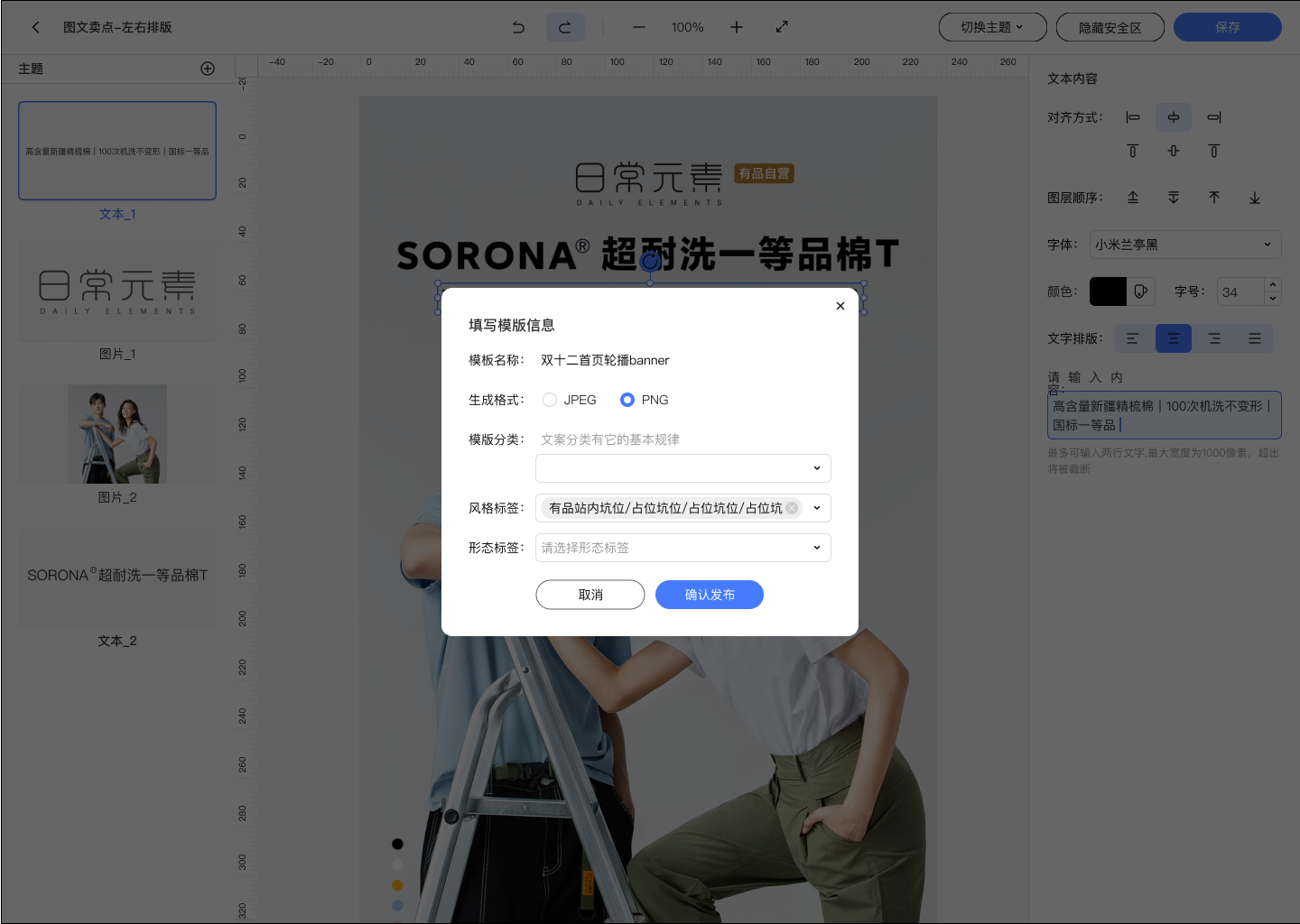Screen dimensions: 1300x924
Task: Bring layer to front icon
Action: (x=1133, y=198)
